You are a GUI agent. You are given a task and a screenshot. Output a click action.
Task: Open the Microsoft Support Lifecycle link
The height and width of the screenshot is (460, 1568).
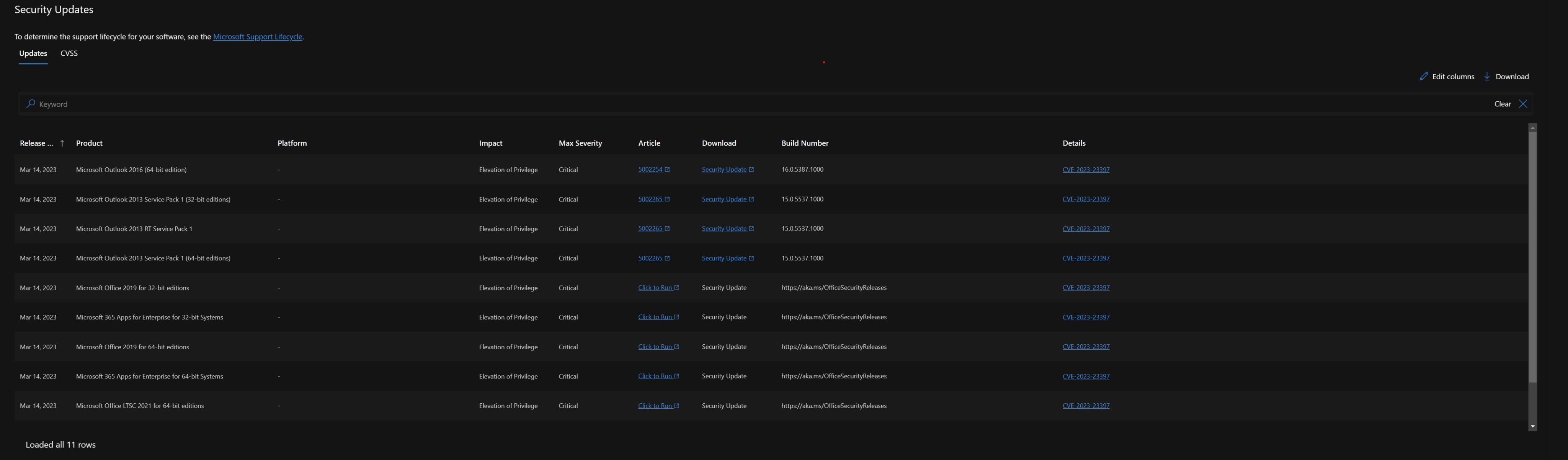click(x=258, y=37)
